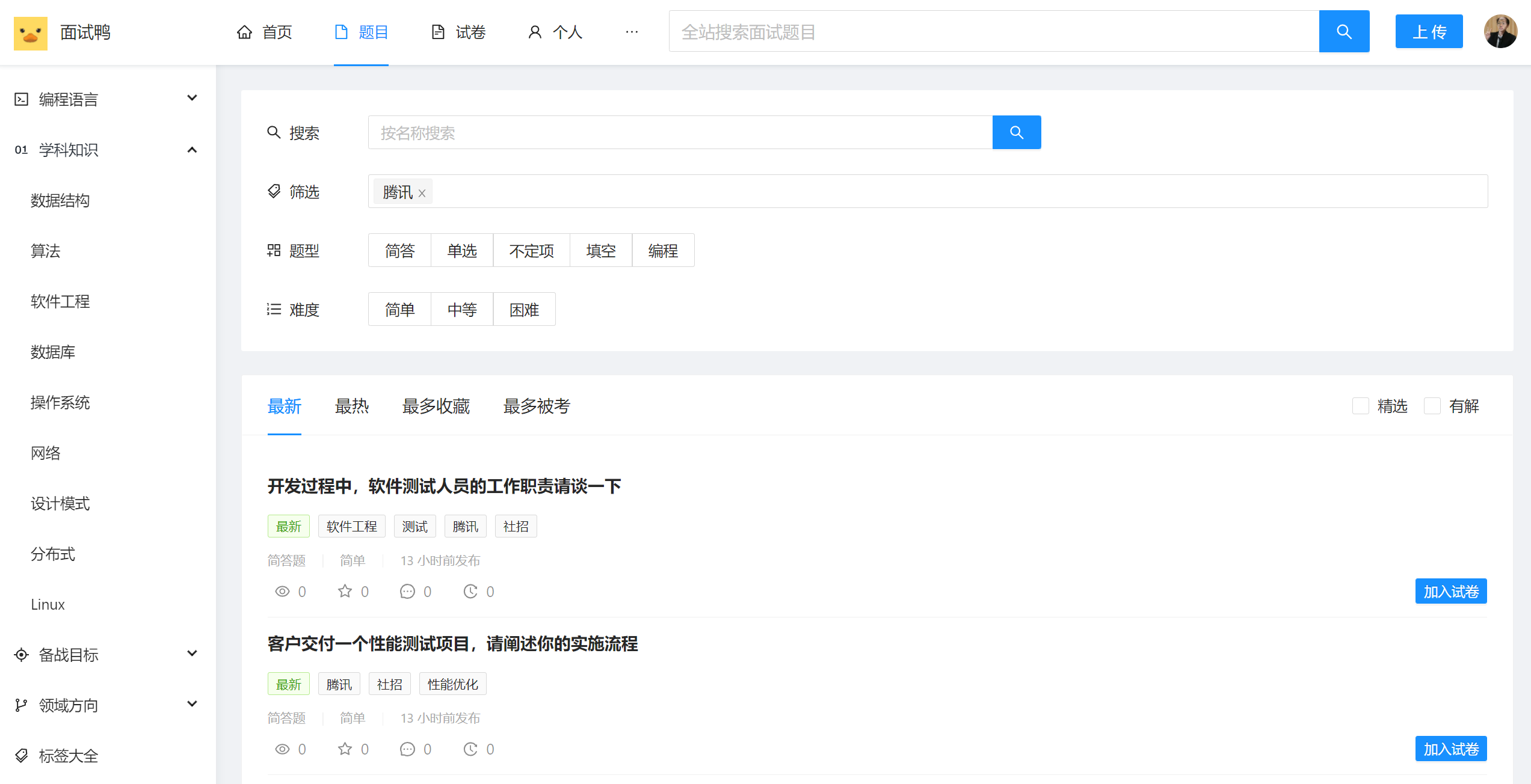Add the second question to 试卷
The width and height of the screenshot is (1531, 784).
tap(1451, 749)
